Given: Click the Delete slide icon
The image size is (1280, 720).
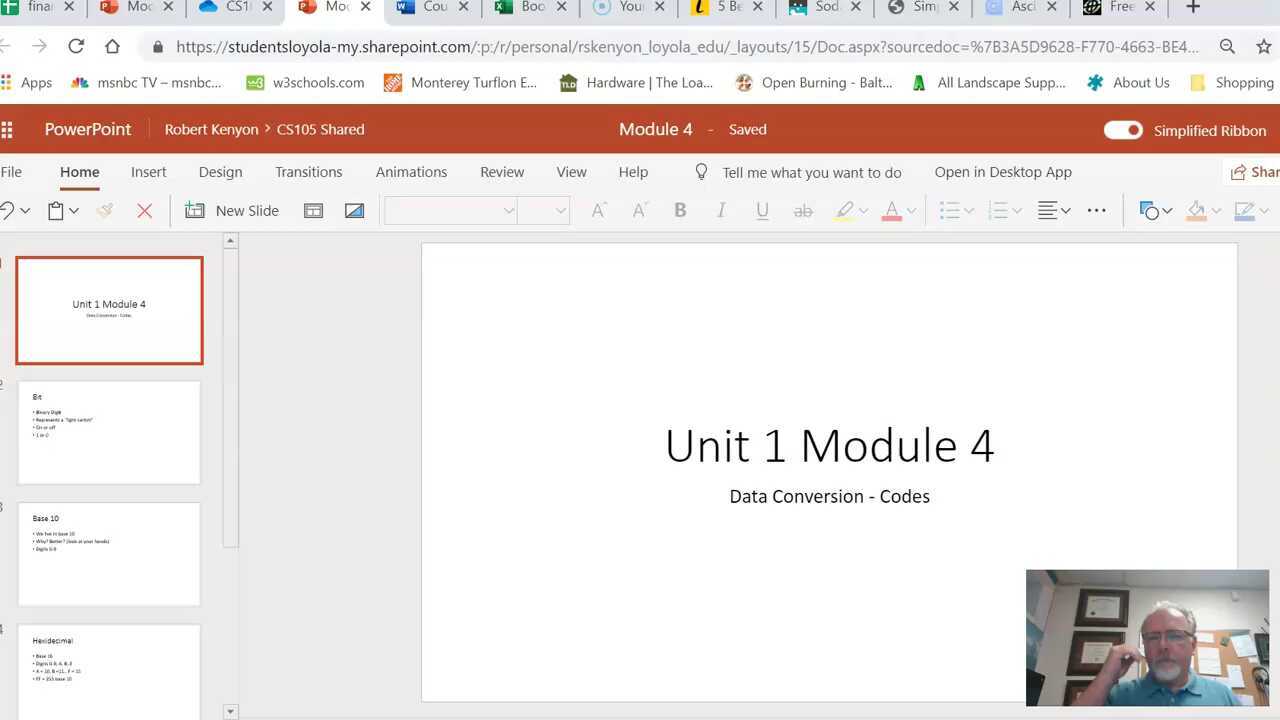Looking at the screenshot, I should tap(144, 210).
